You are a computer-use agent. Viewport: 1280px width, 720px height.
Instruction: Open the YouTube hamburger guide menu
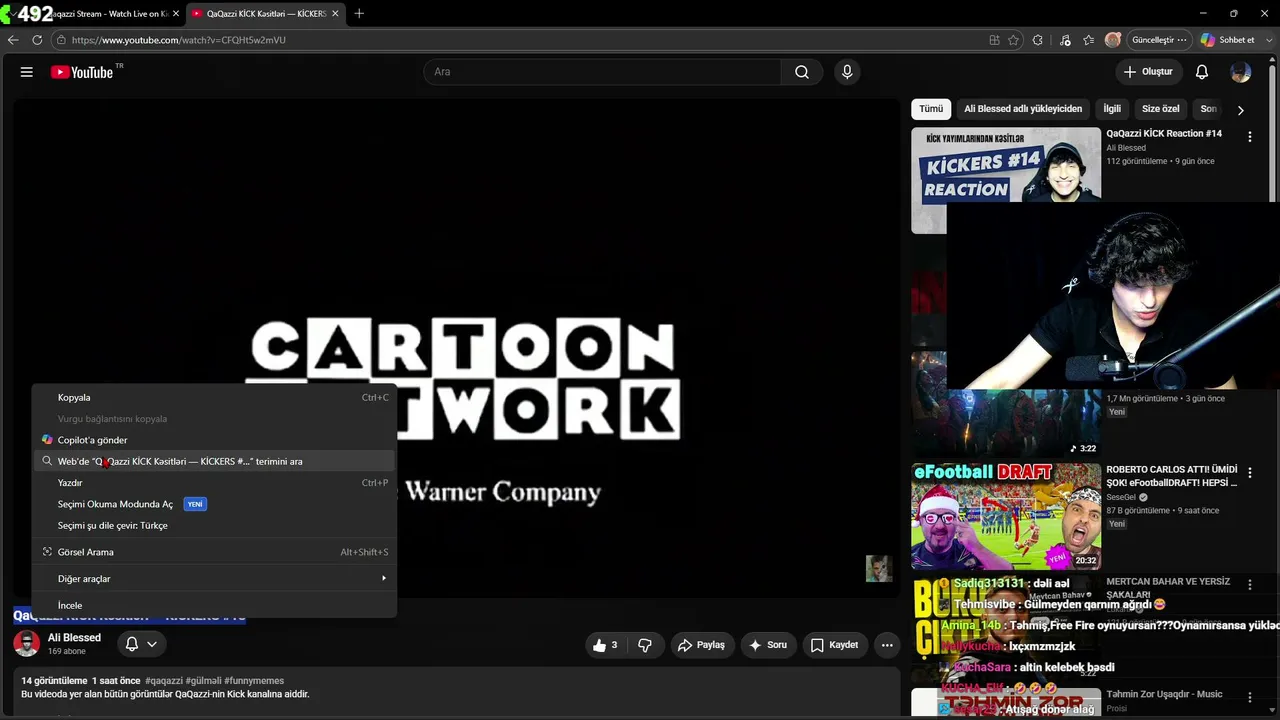[27, 72]
